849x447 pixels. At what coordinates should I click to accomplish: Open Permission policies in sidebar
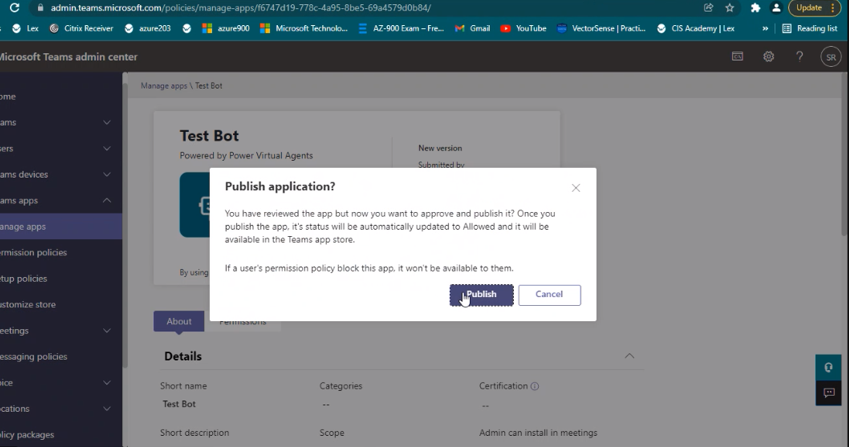[x=61, y=252]
